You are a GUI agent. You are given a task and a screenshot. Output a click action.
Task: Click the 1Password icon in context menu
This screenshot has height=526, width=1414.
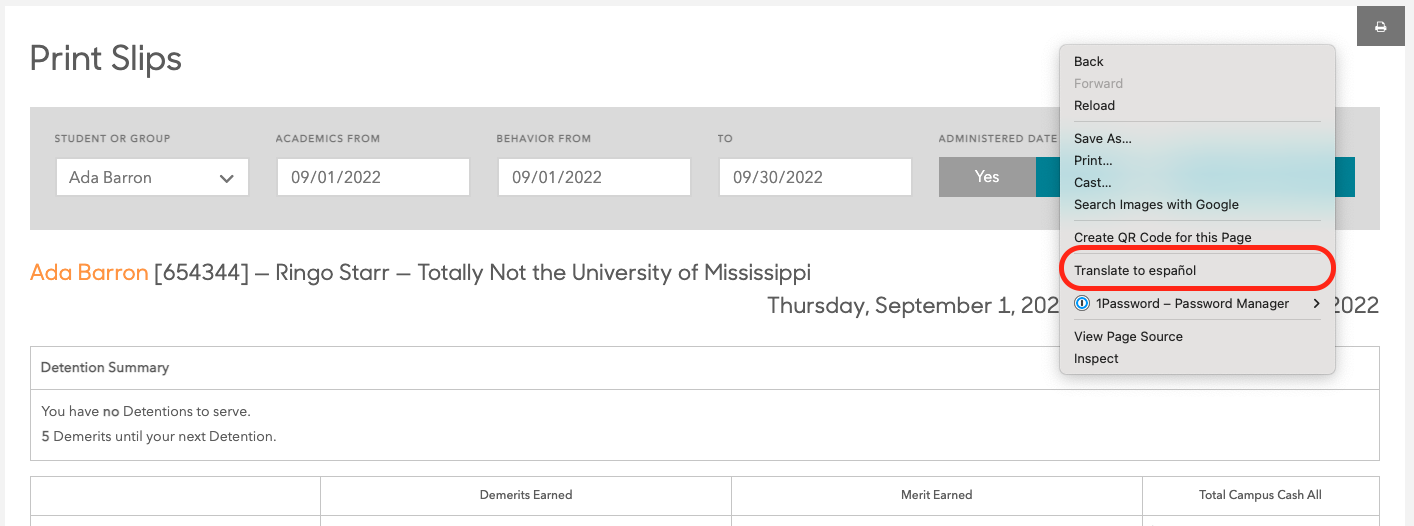coord(1081,304)
